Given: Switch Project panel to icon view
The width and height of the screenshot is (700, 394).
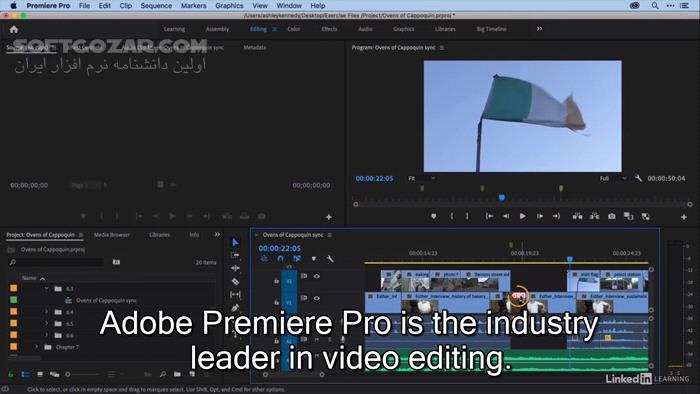Looking at the screenshot, I should pos(40,374).
